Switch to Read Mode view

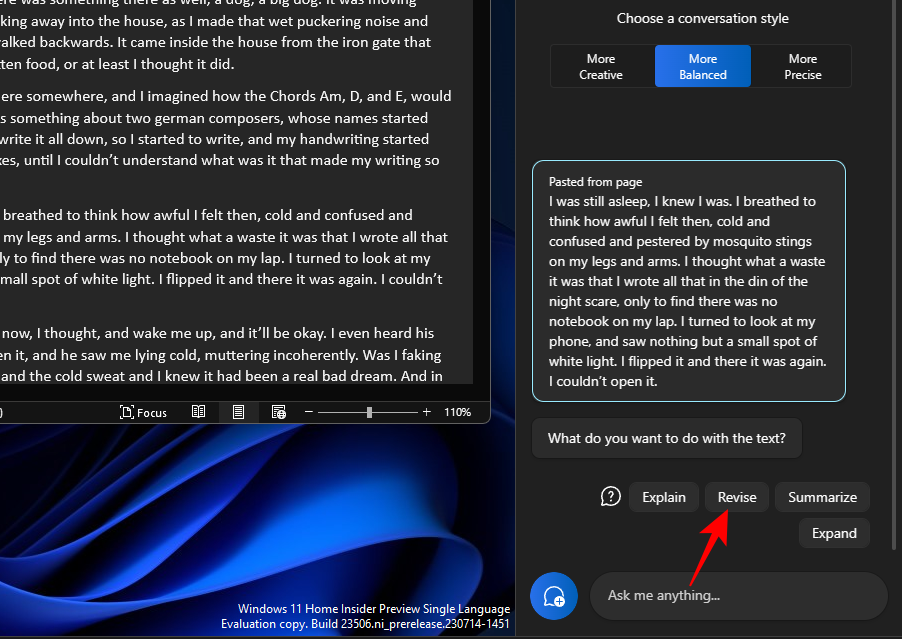[x=198, y=412]
